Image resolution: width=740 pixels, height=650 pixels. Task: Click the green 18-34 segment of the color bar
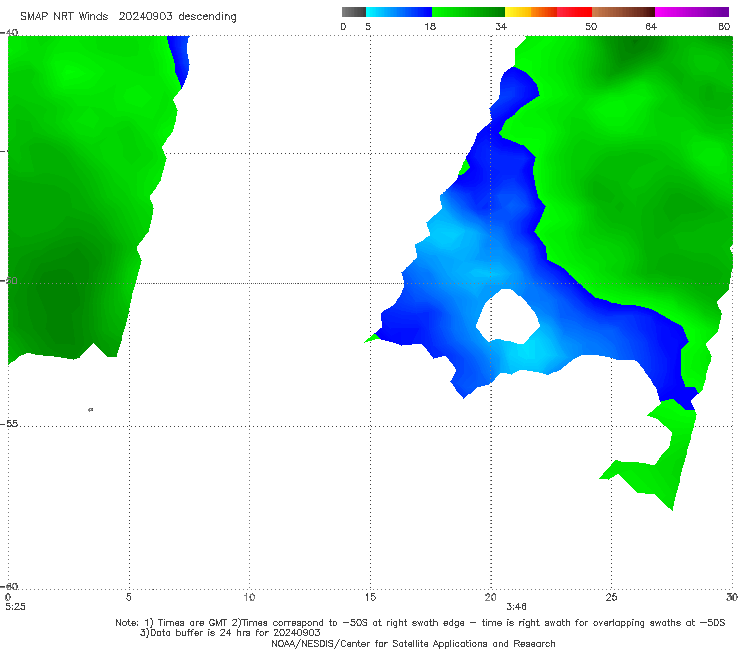pyautogui.click(x=468, y=12)
